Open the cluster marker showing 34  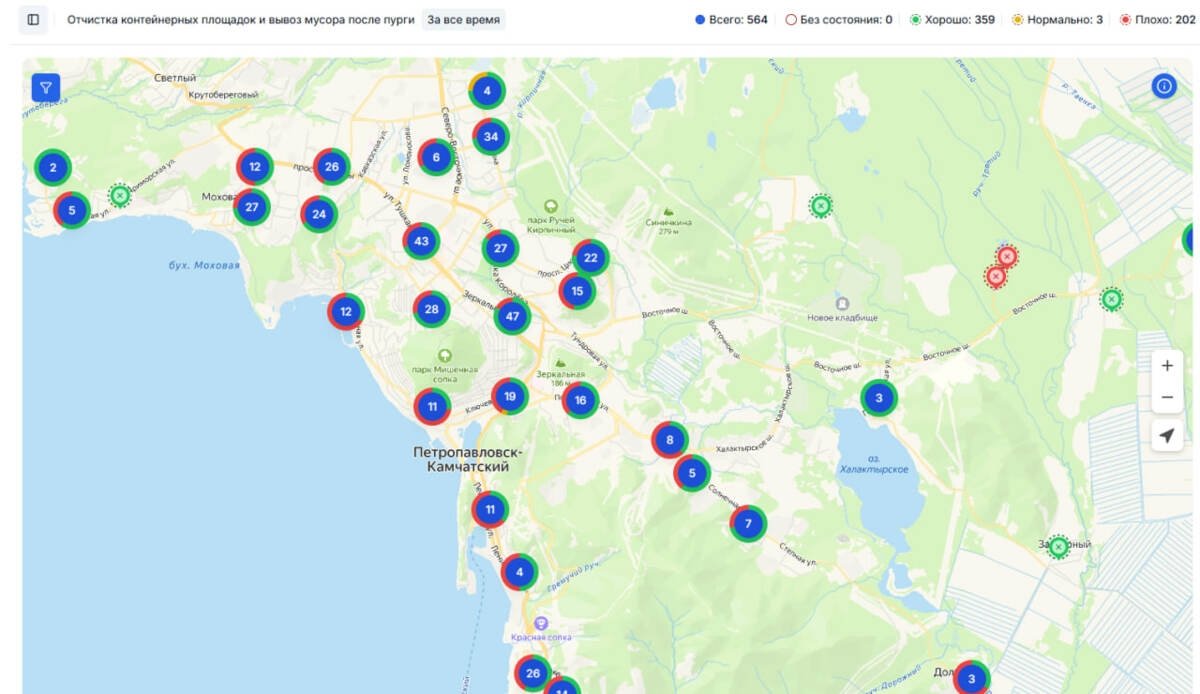pos(490,136)
